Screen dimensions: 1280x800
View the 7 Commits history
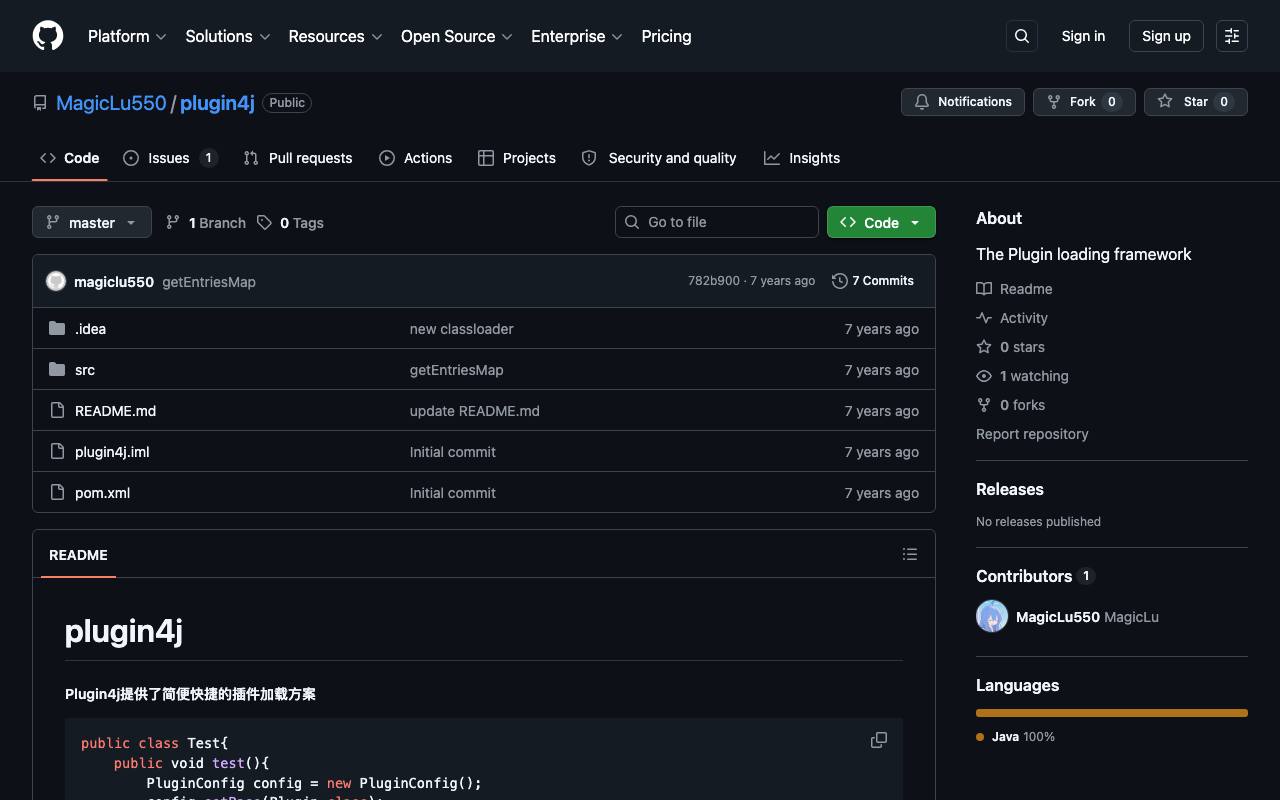click(x=873, y=281)
